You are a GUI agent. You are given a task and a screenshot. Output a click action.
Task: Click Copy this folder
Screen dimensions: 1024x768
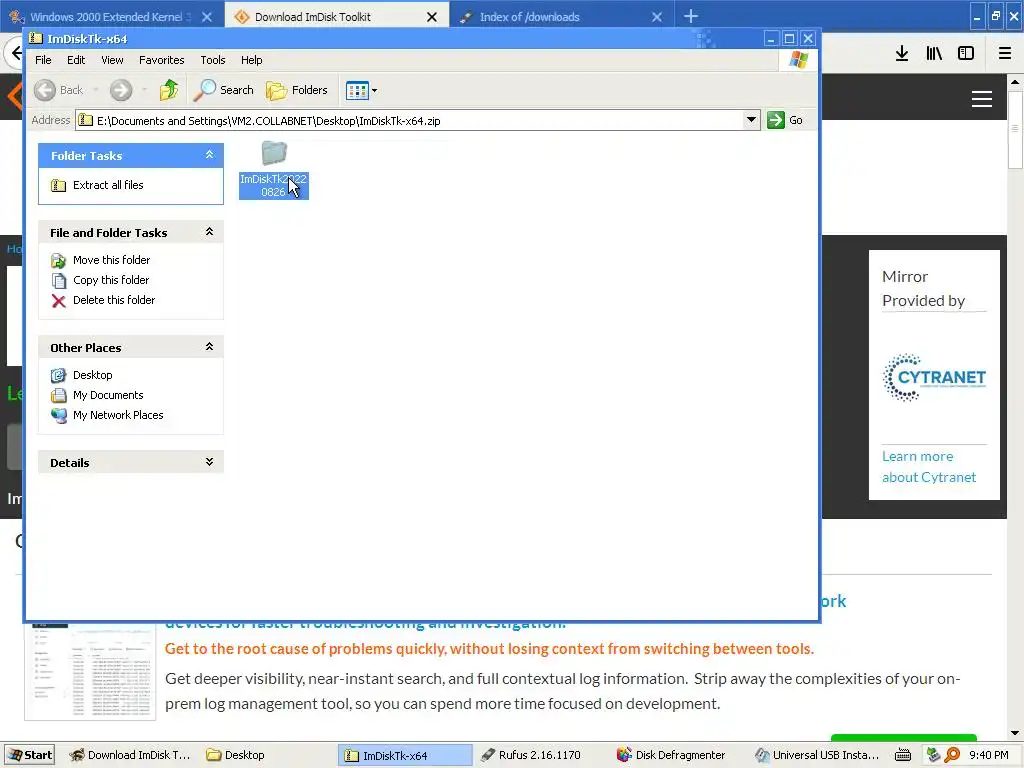tap(111, 280)
